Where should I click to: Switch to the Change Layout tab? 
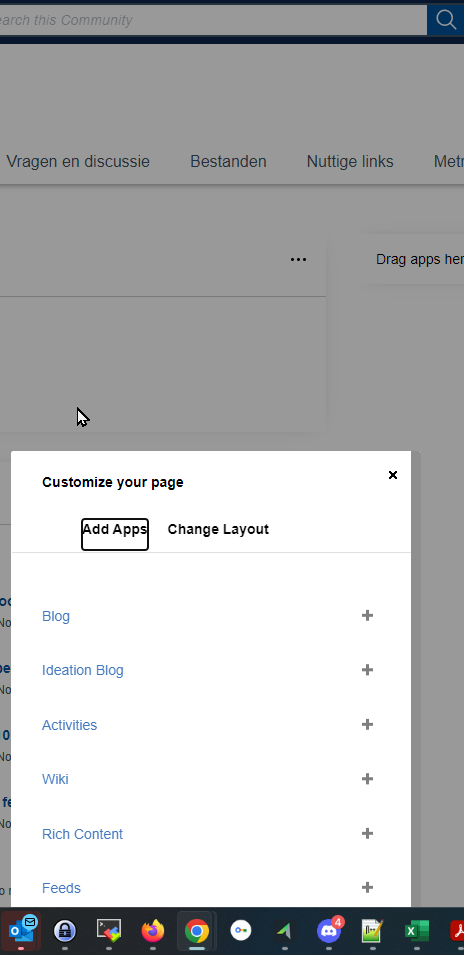point(218,529)
